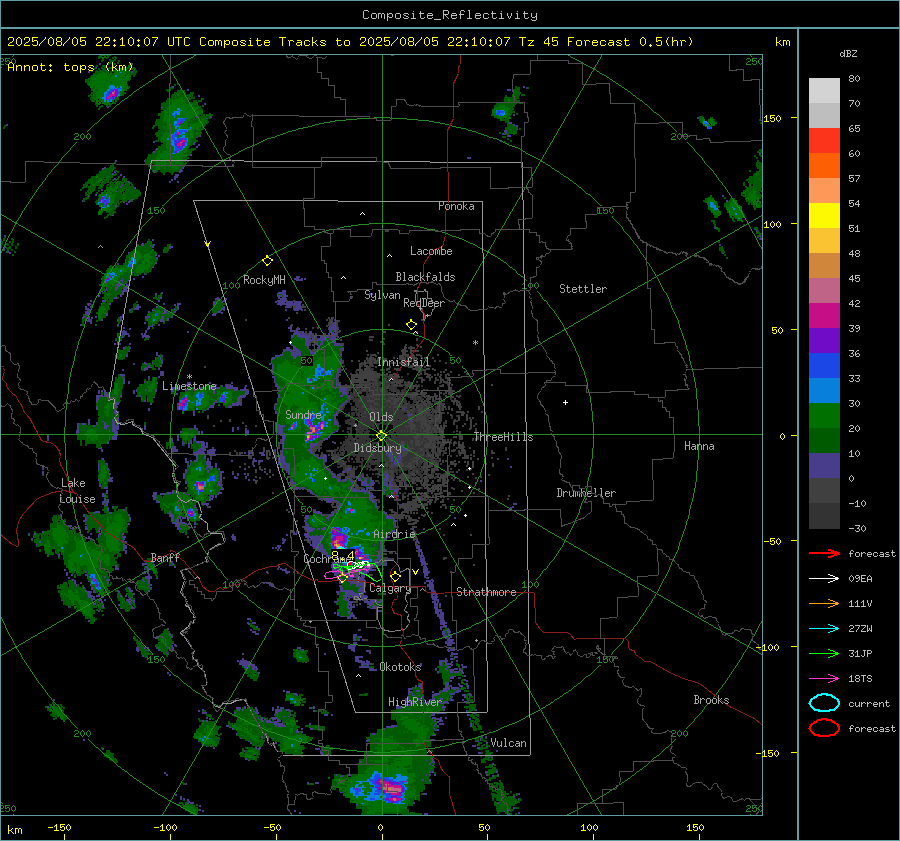Click yellow diamond marker above RockyMH
The image size is (900, 841).
tap(267, 261)
